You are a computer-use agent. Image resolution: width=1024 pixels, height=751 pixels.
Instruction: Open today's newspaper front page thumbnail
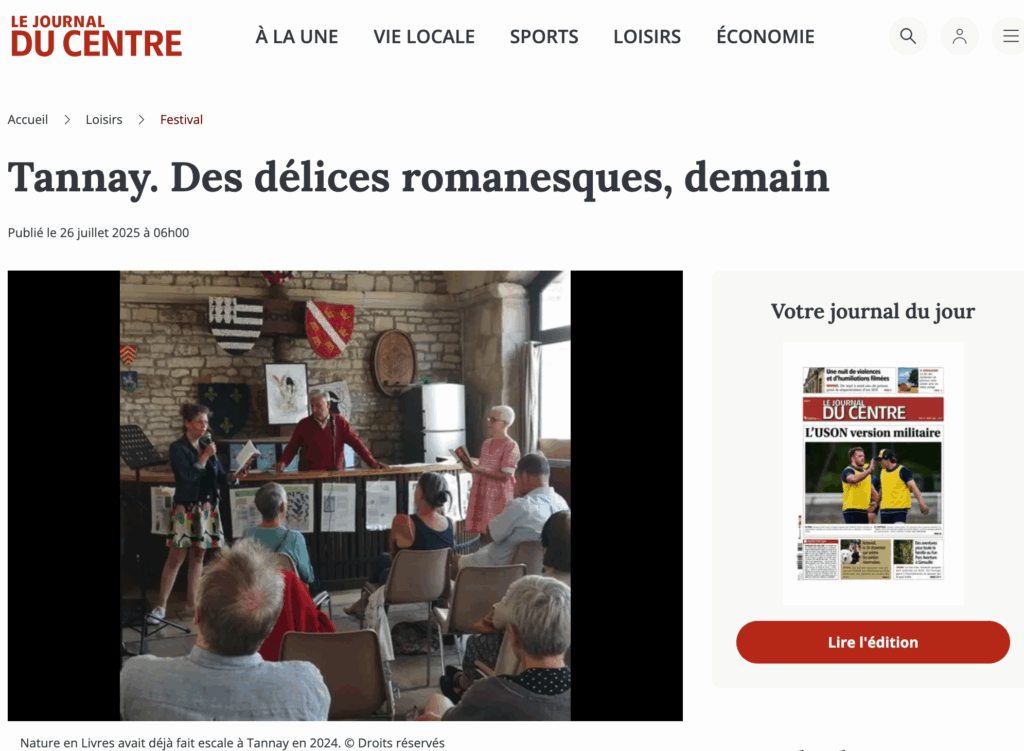(873, 473)
